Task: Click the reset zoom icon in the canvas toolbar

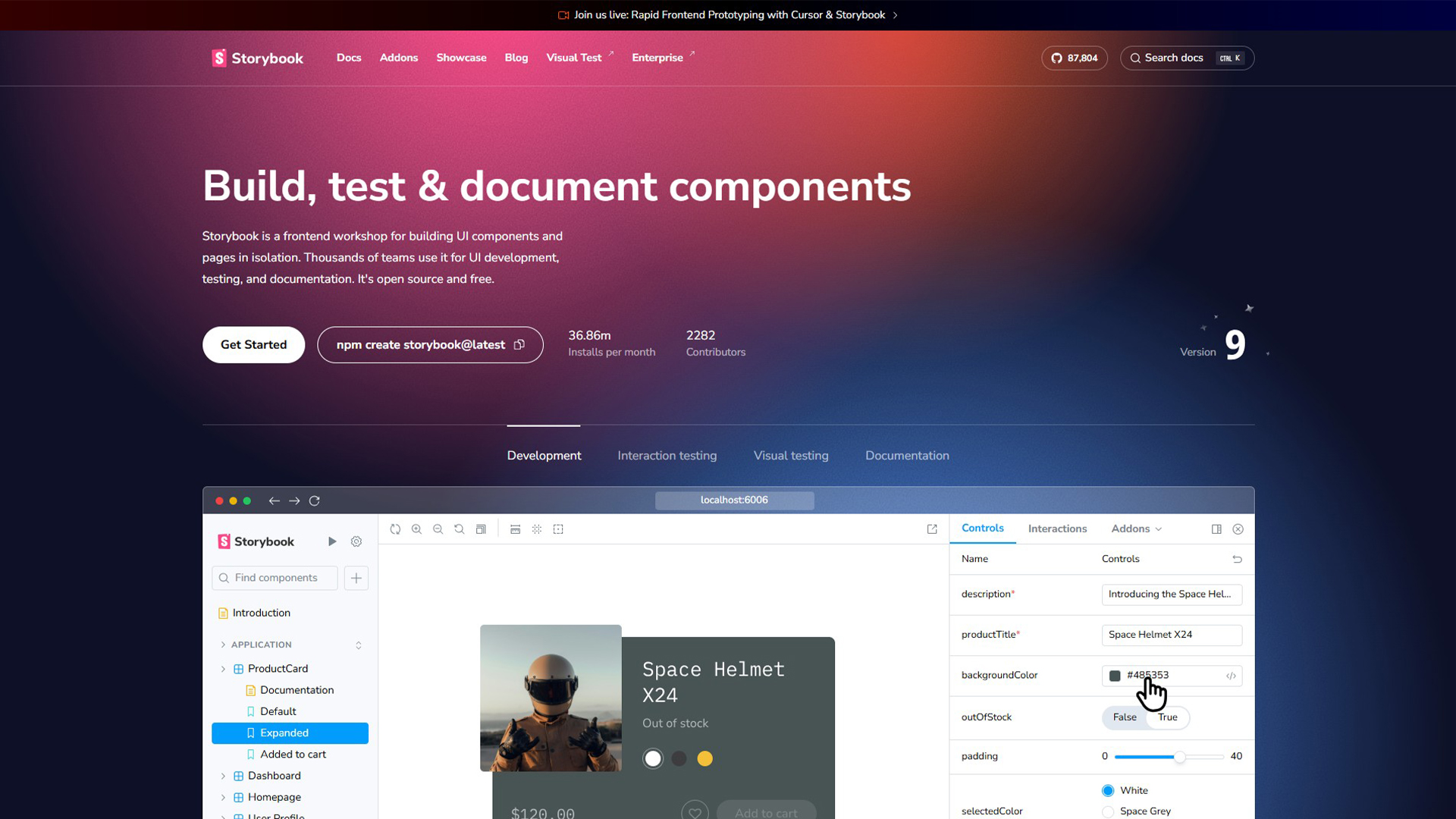Action: (459, 529)
